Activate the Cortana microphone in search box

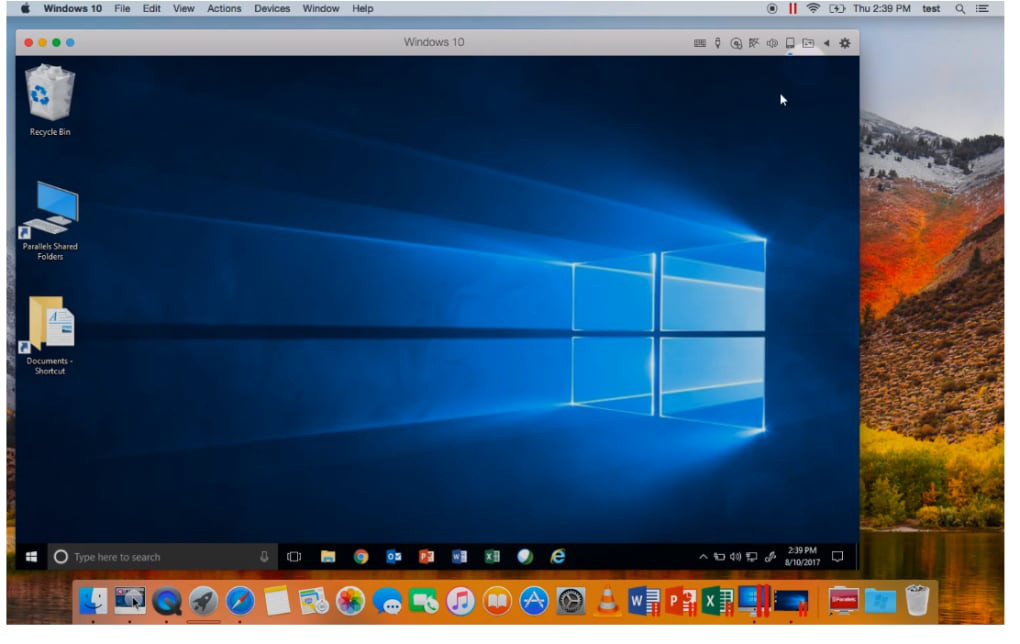coord(264,557)
